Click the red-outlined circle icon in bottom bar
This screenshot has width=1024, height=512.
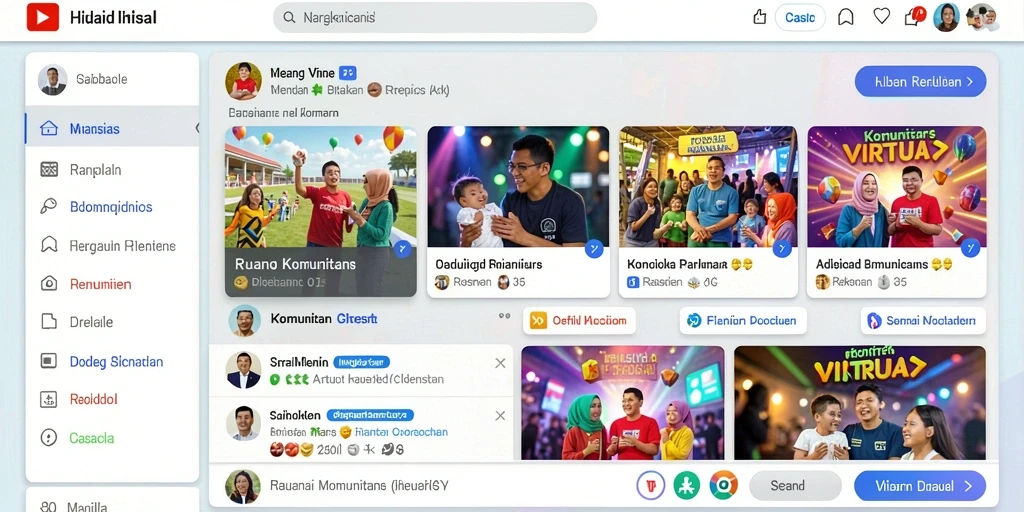coord(650,486)
